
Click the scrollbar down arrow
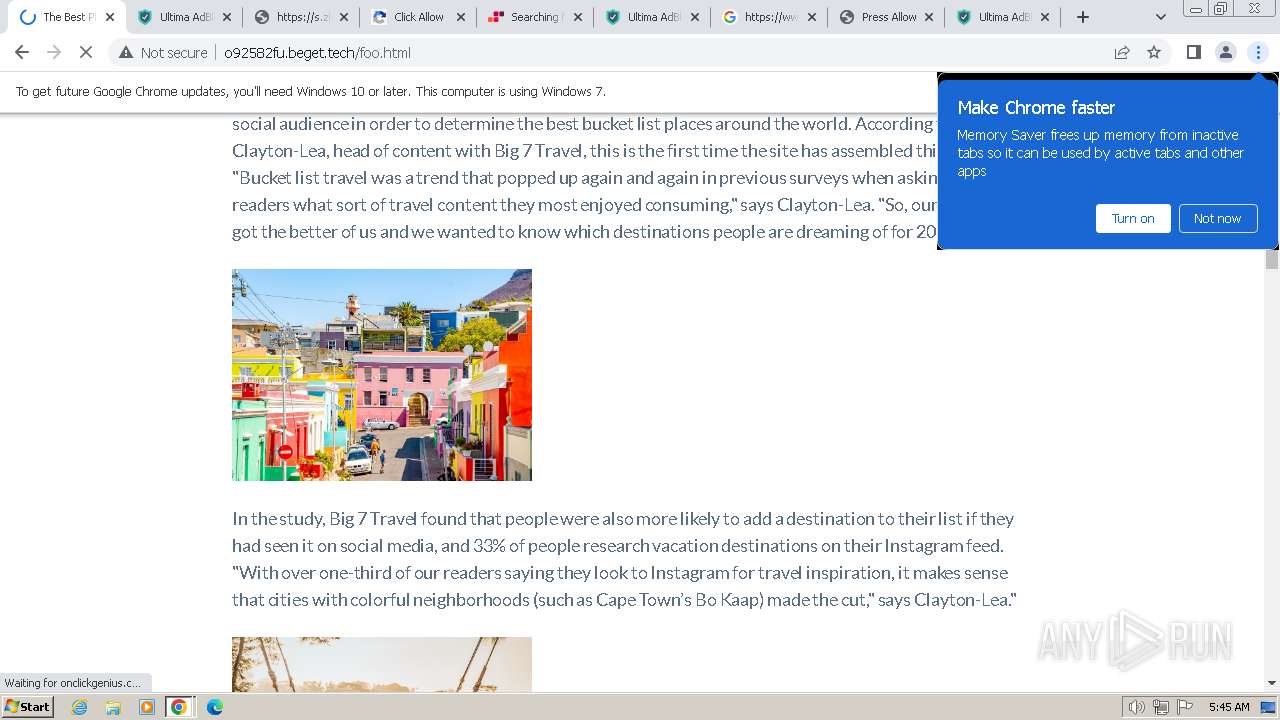coord(1272,683)
